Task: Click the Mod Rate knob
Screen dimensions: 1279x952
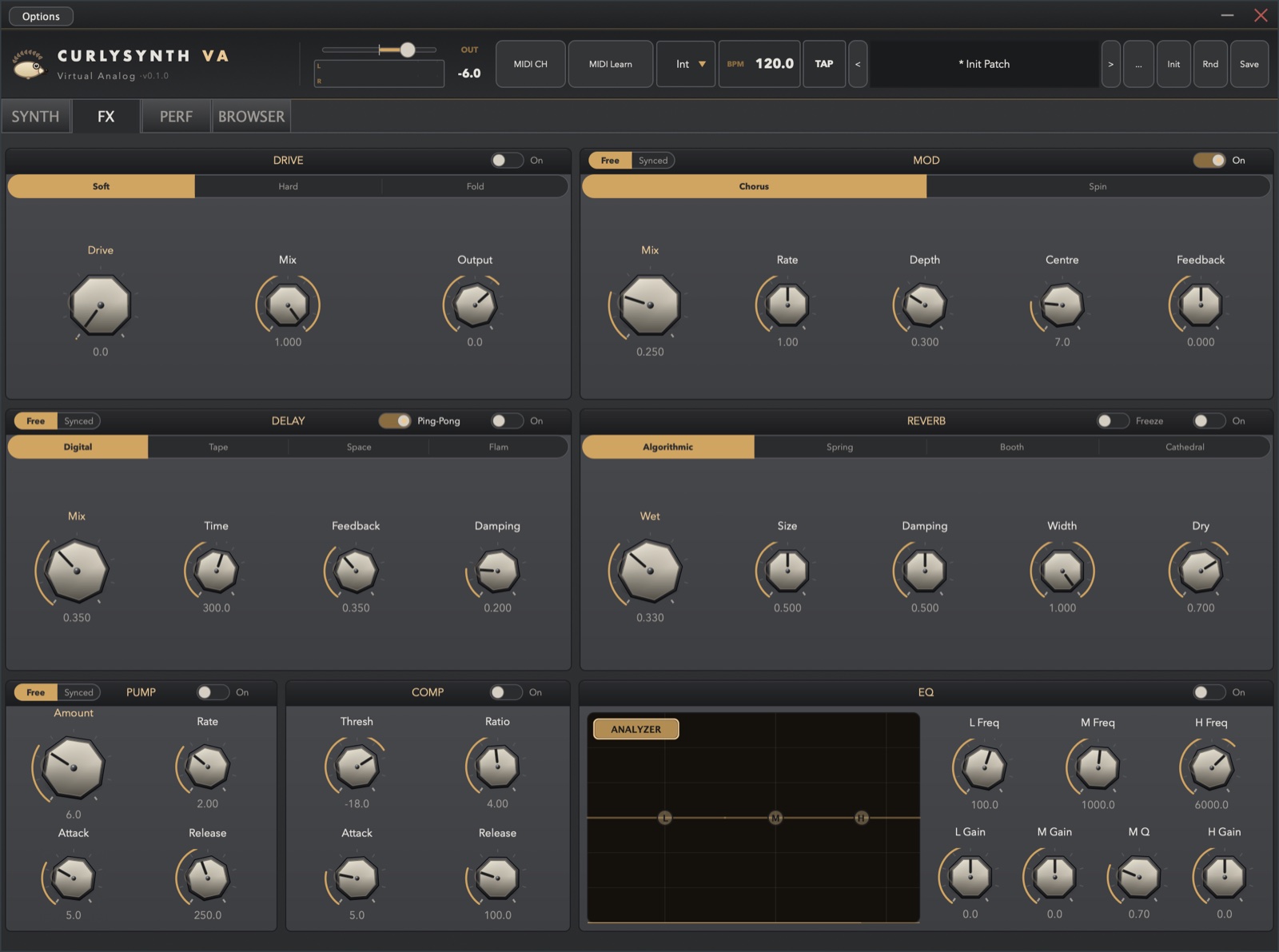Action: 787,305
